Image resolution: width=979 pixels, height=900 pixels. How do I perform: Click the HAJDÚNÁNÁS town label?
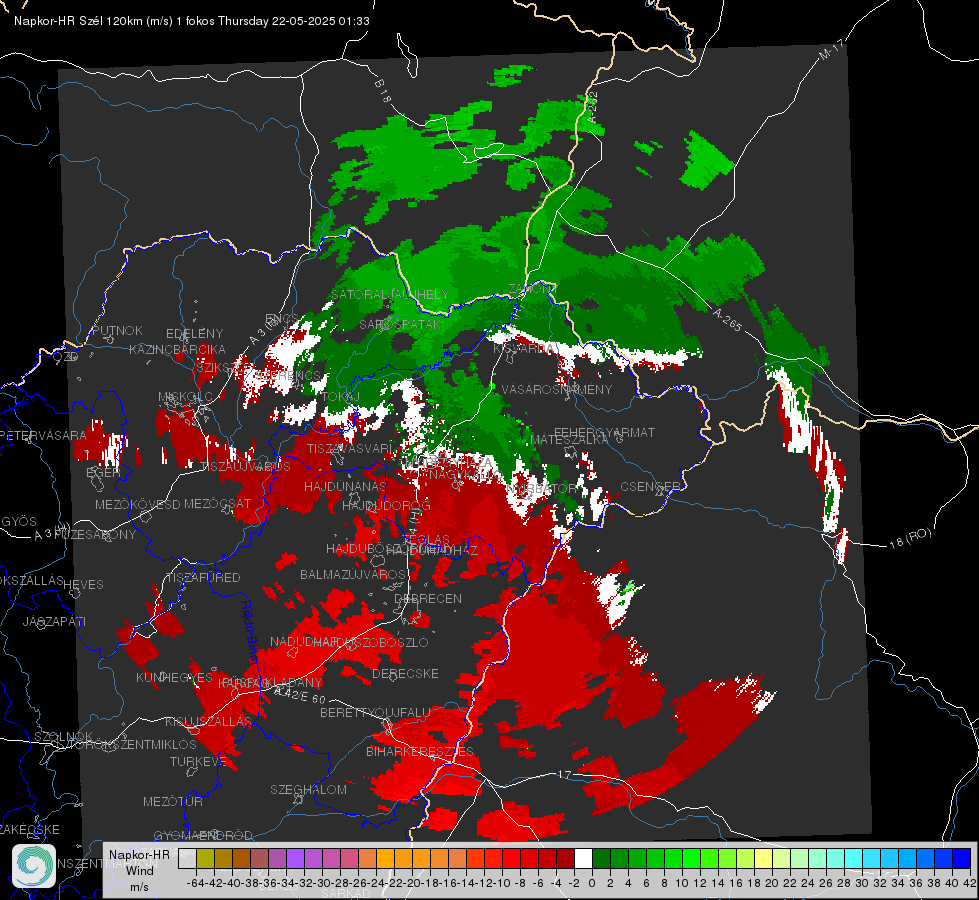[345, 486]
